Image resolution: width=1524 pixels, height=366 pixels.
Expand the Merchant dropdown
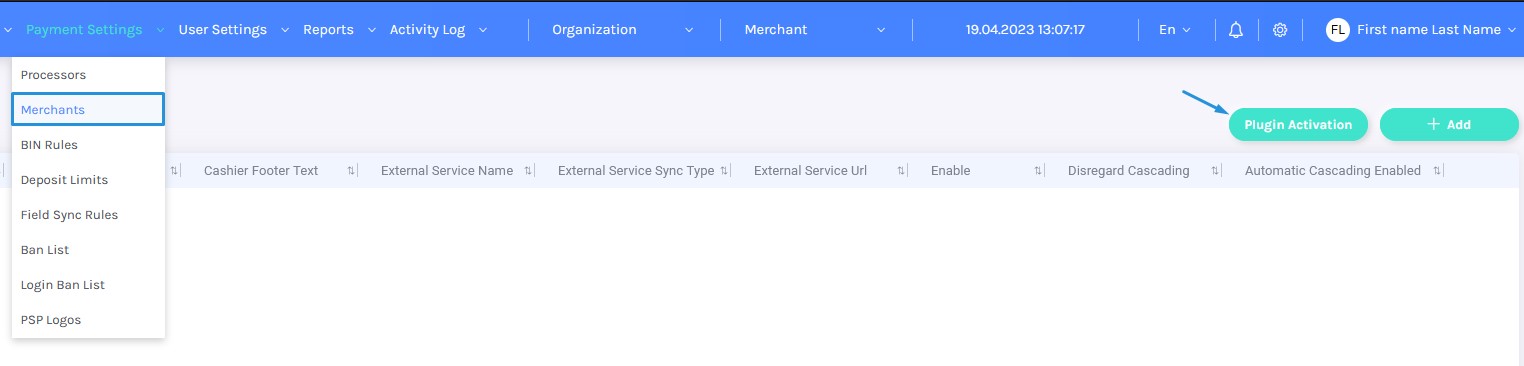815,30
